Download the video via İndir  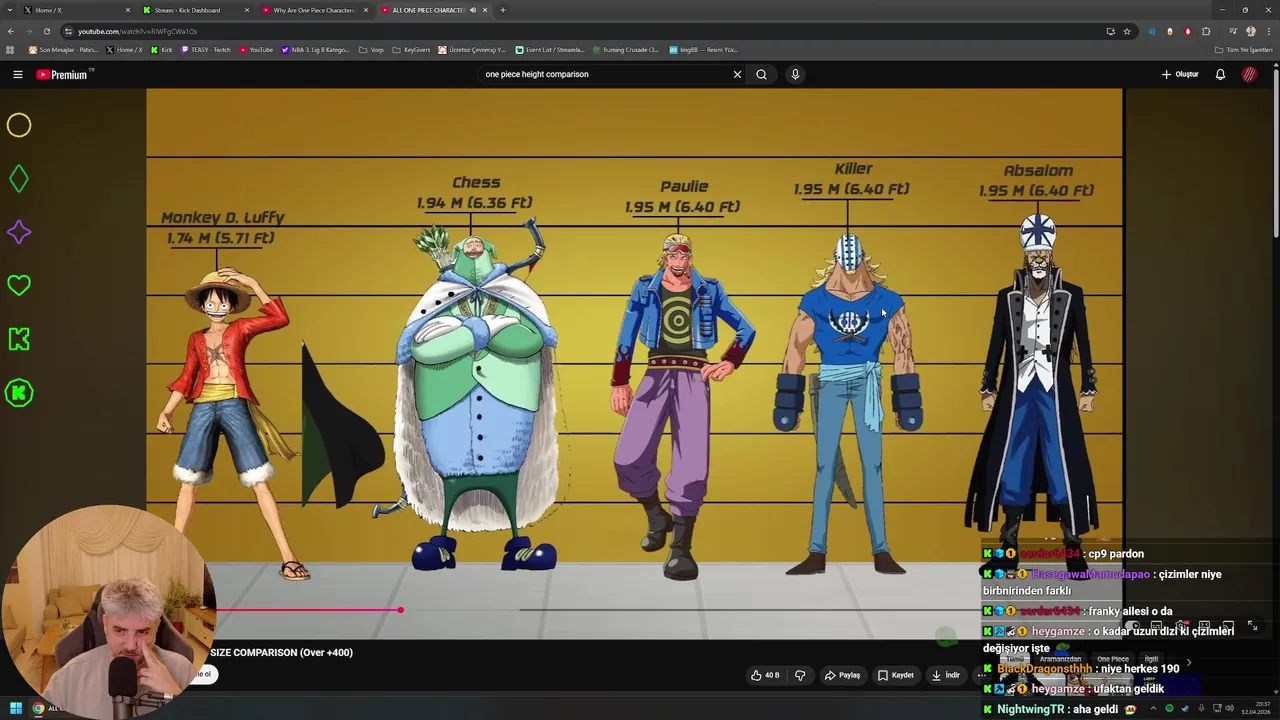tap(946, 675)
